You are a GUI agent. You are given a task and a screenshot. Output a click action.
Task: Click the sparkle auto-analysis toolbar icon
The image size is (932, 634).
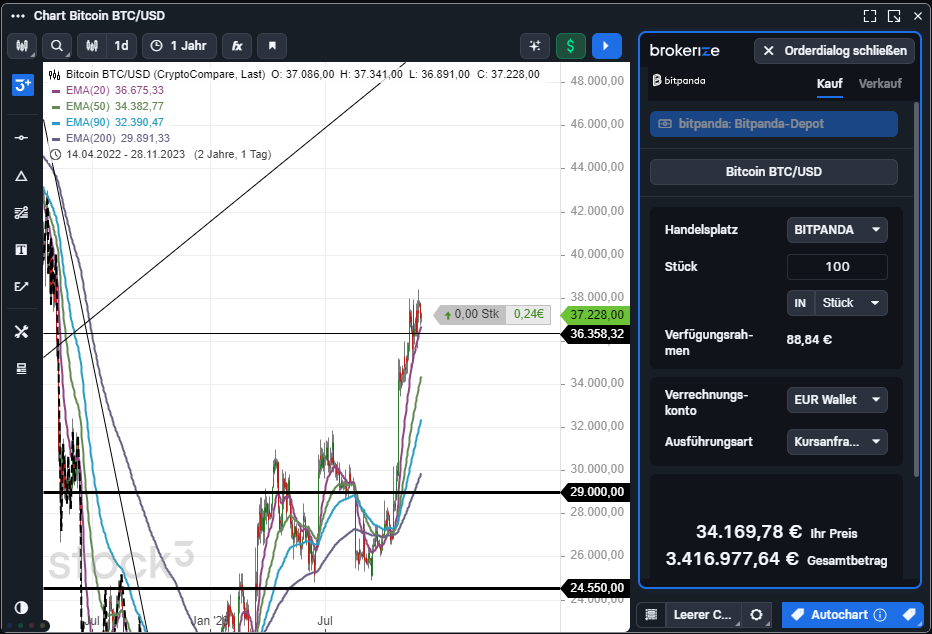coord(535,46)
